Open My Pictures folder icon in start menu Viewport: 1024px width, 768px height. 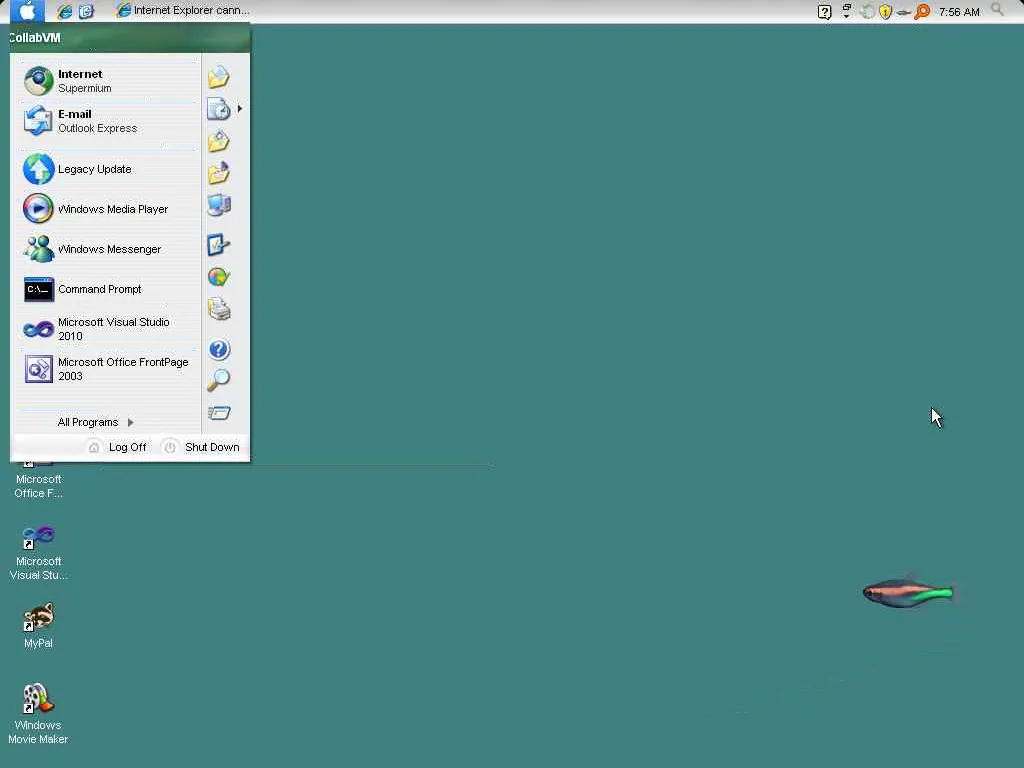219,141
